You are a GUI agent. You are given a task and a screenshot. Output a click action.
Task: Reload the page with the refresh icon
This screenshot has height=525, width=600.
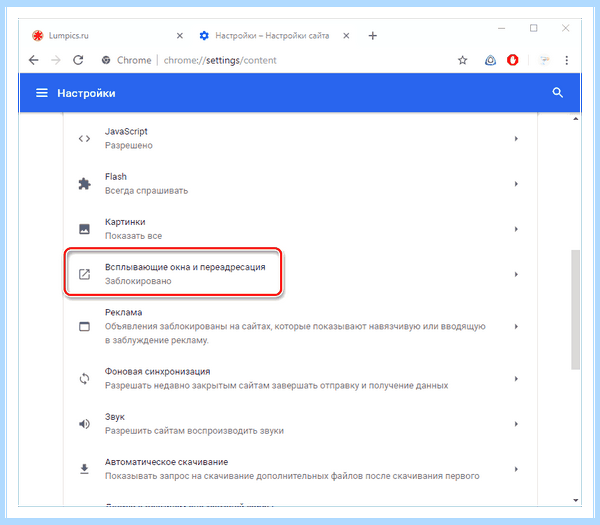(x=78, y=60)
